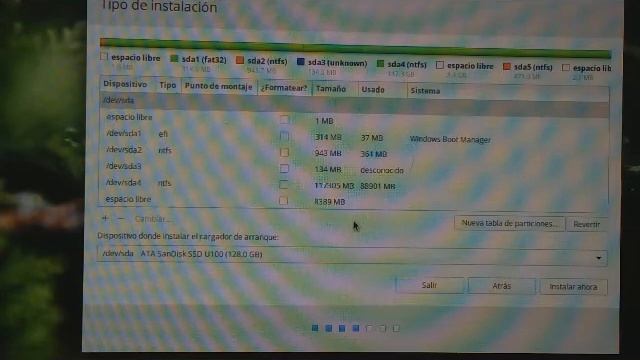The width and height of the screenshot is (640, 360).
Task: Click the 117305 MB size value
Action: [x=334, y=186]
